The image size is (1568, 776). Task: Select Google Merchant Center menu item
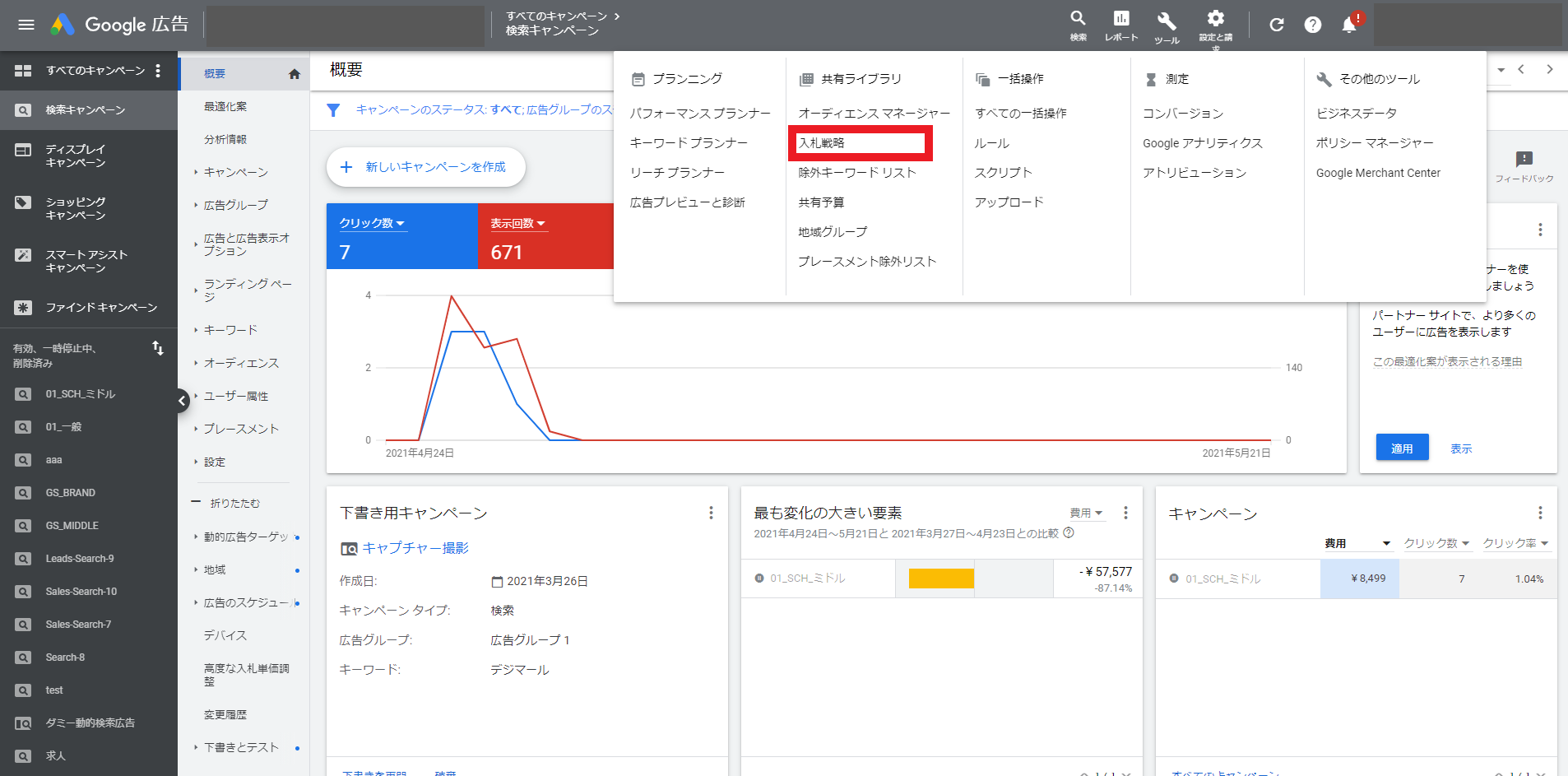tap(1378, 173)
